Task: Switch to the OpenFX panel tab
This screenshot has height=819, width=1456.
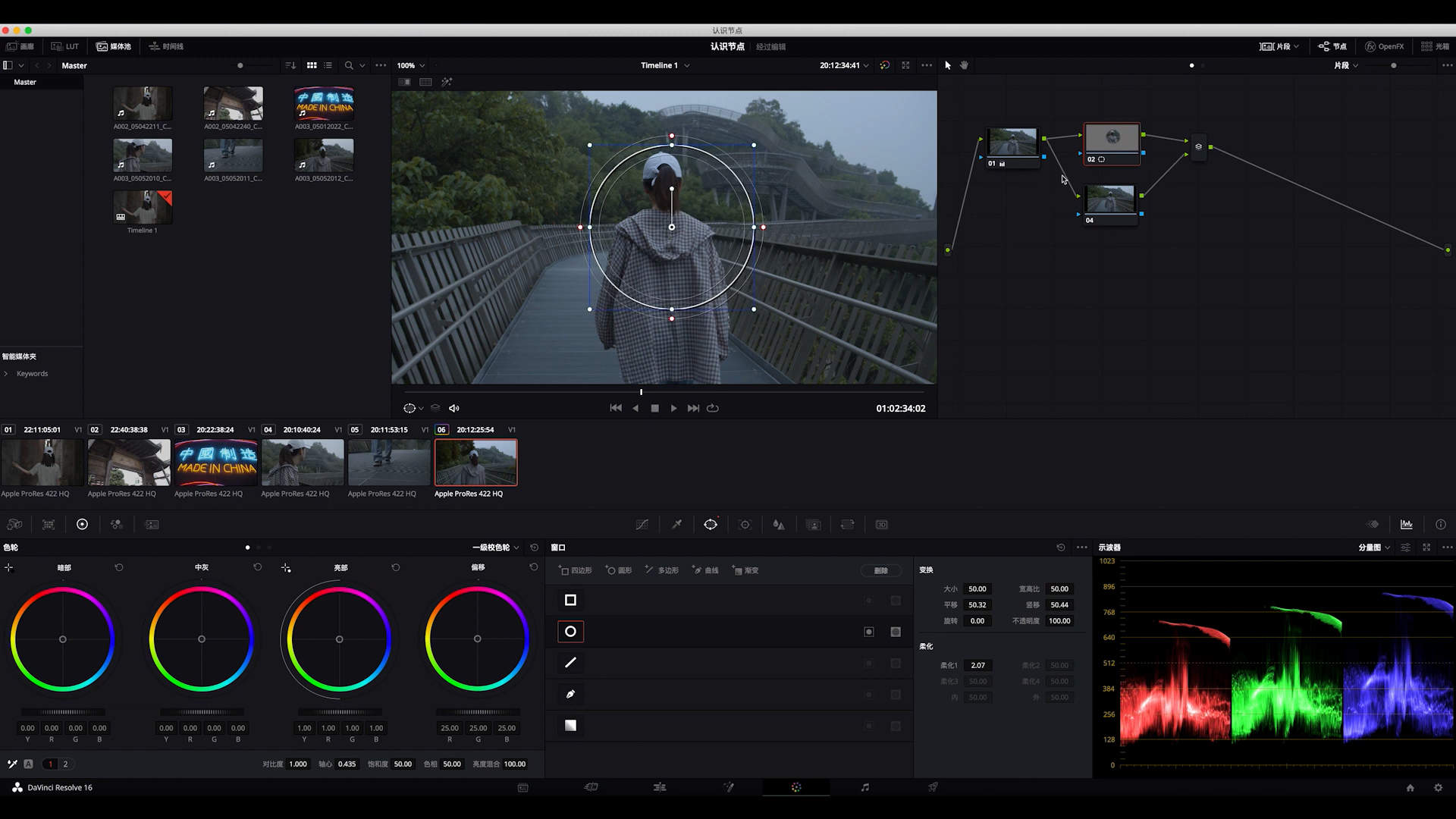Action: (x=1385, y=47)
